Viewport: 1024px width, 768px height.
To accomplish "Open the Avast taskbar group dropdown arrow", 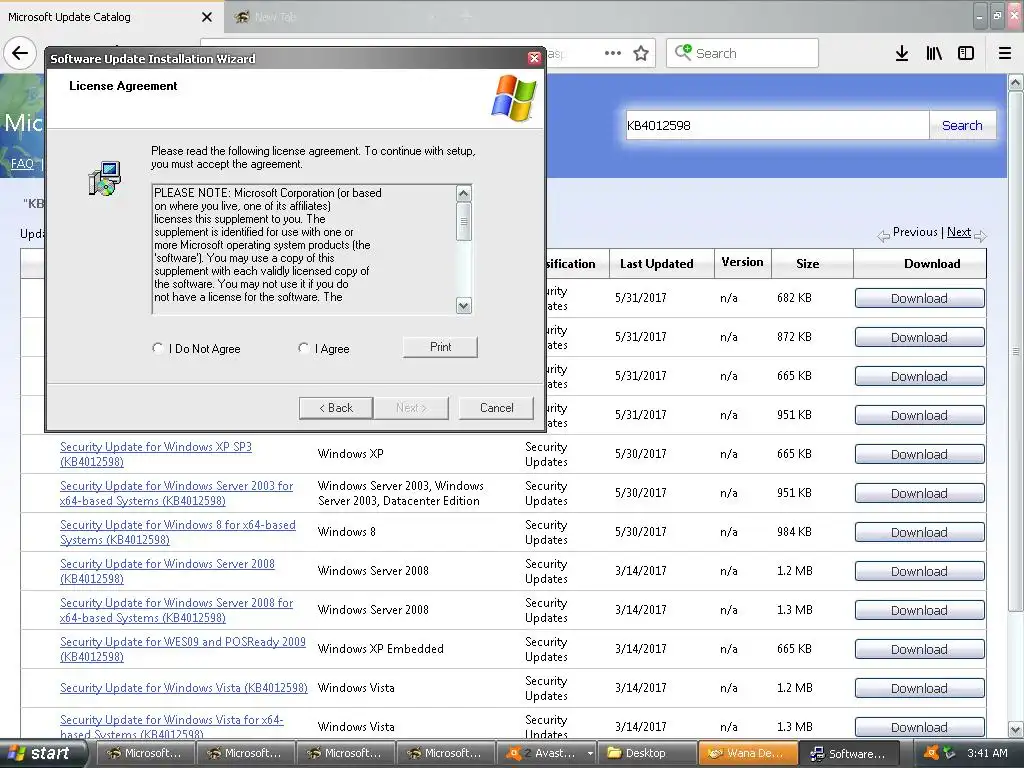I will coord(590,753).
